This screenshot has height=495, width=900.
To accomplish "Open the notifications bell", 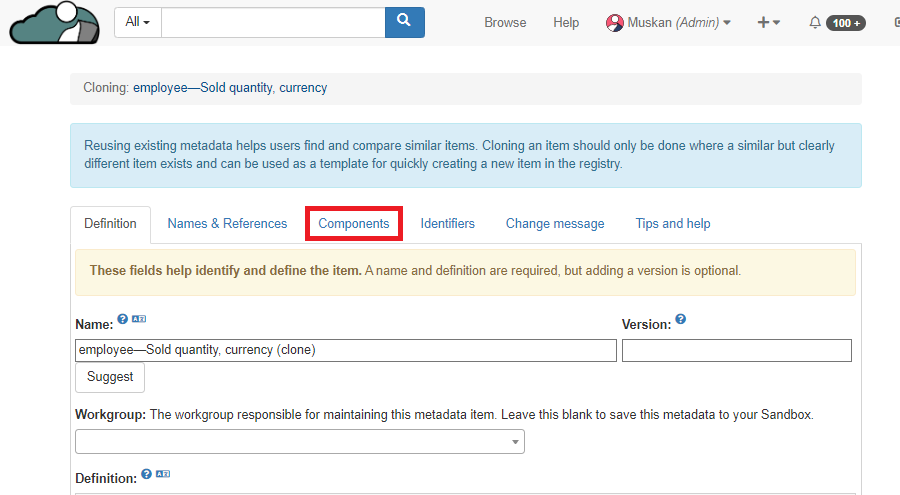I will point(815,23).
